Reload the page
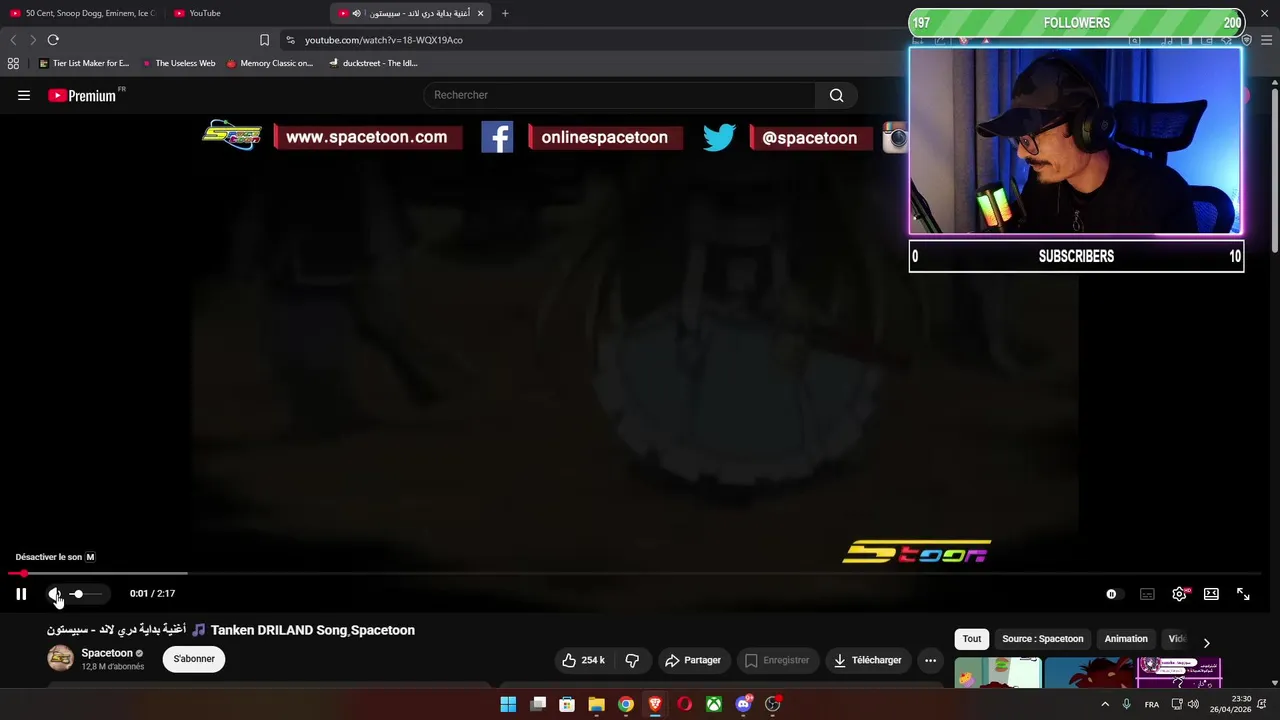Image resolution: width=1280 pixels, height=720 pixels. pos(53,40)
